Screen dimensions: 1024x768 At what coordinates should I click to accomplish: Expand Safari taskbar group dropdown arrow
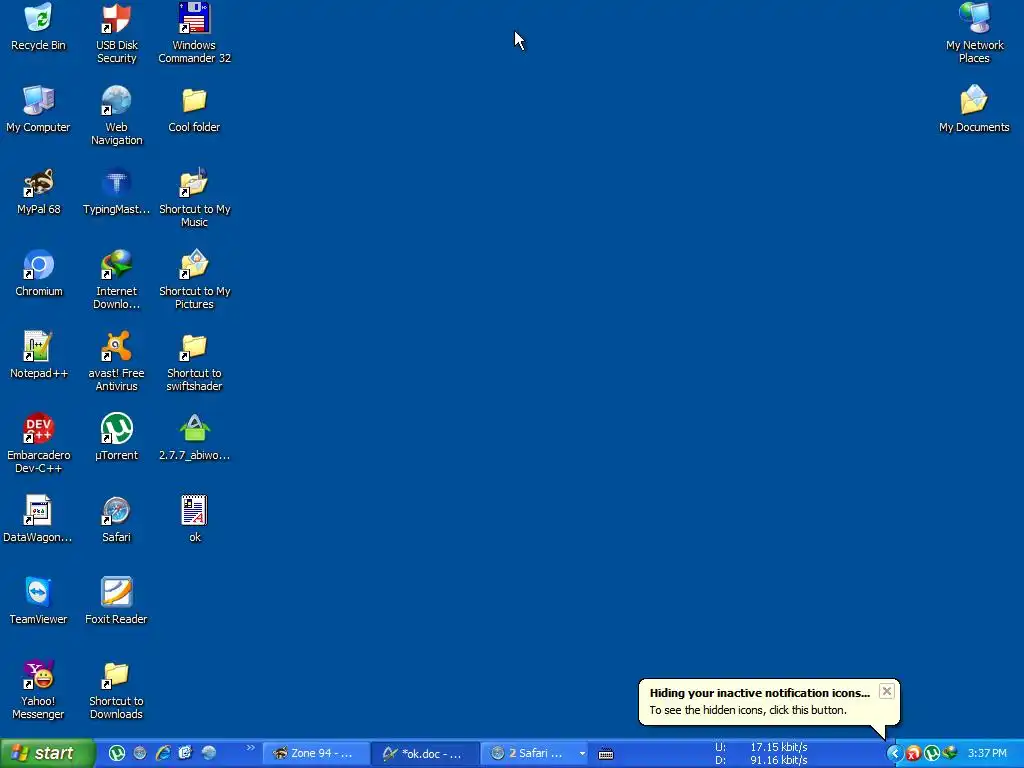tap(582, 754)
